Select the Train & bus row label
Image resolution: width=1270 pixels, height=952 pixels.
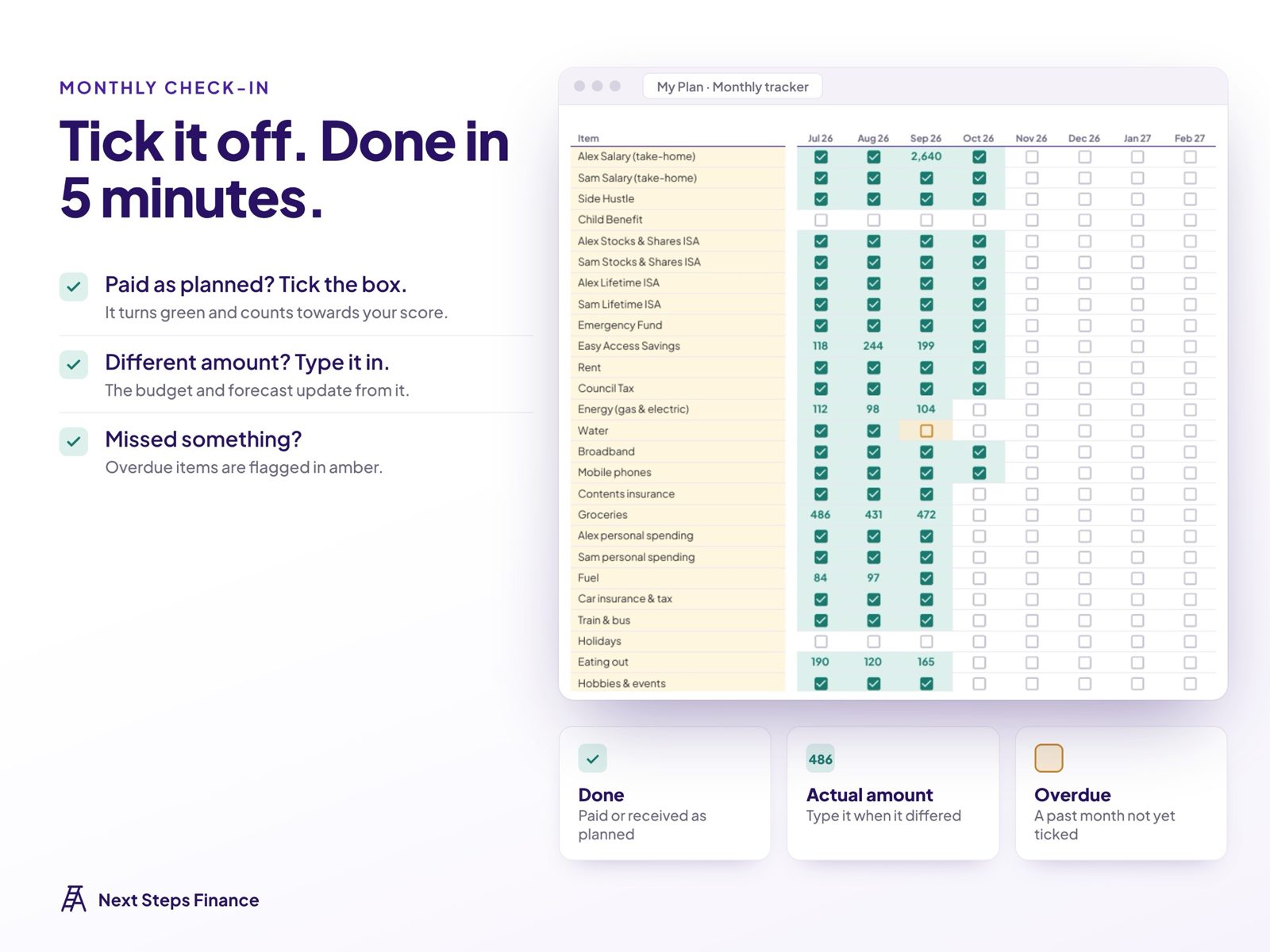(604, 620)
